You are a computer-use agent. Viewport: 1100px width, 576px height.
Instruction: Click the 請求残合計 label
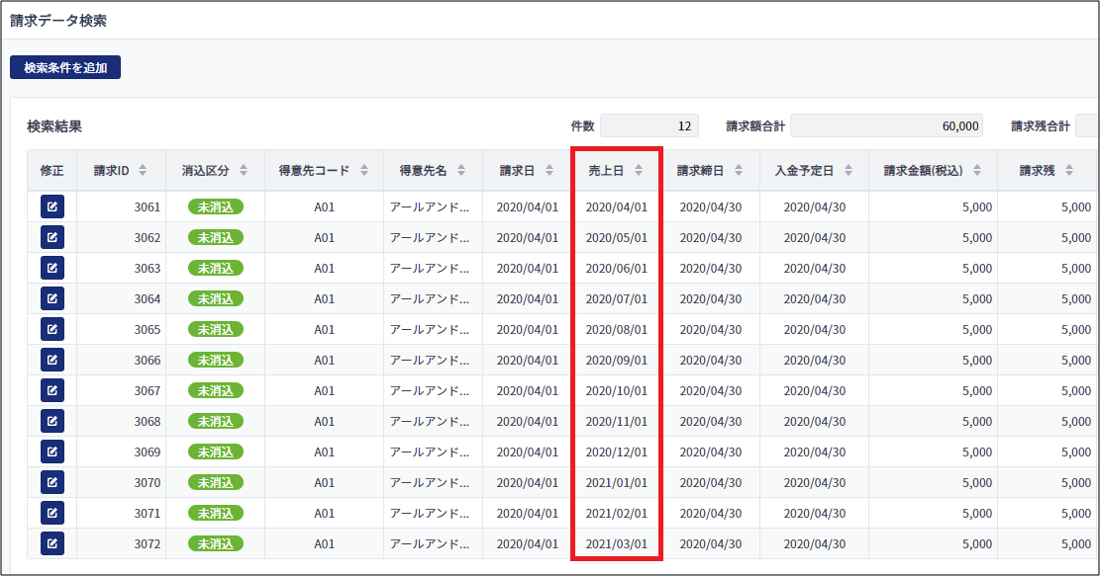(1040, 126)
